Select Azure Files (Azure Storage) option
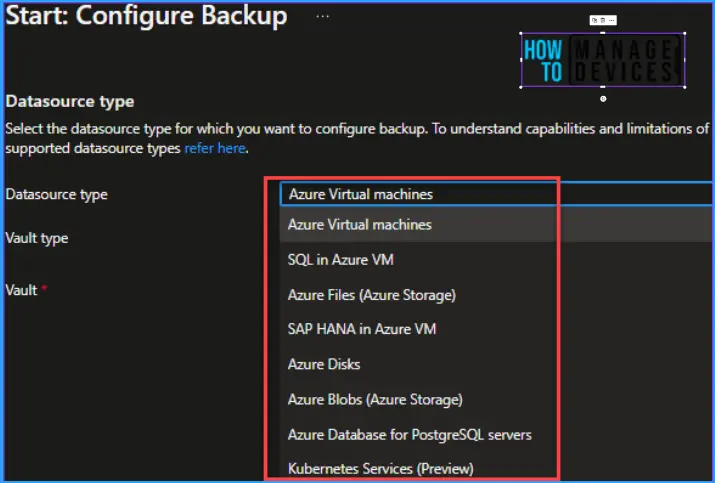Image resolution: width=715 pixels, height=483 pixels. tap(497, 295)
